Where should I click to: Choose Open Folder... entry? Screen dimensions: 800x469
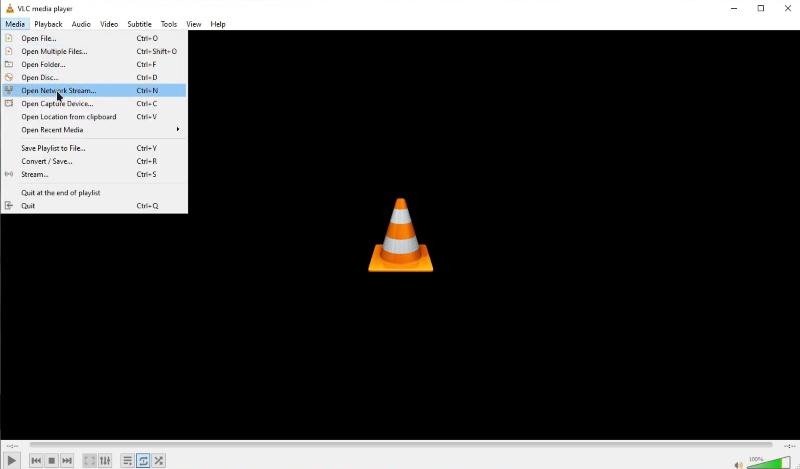94,64
